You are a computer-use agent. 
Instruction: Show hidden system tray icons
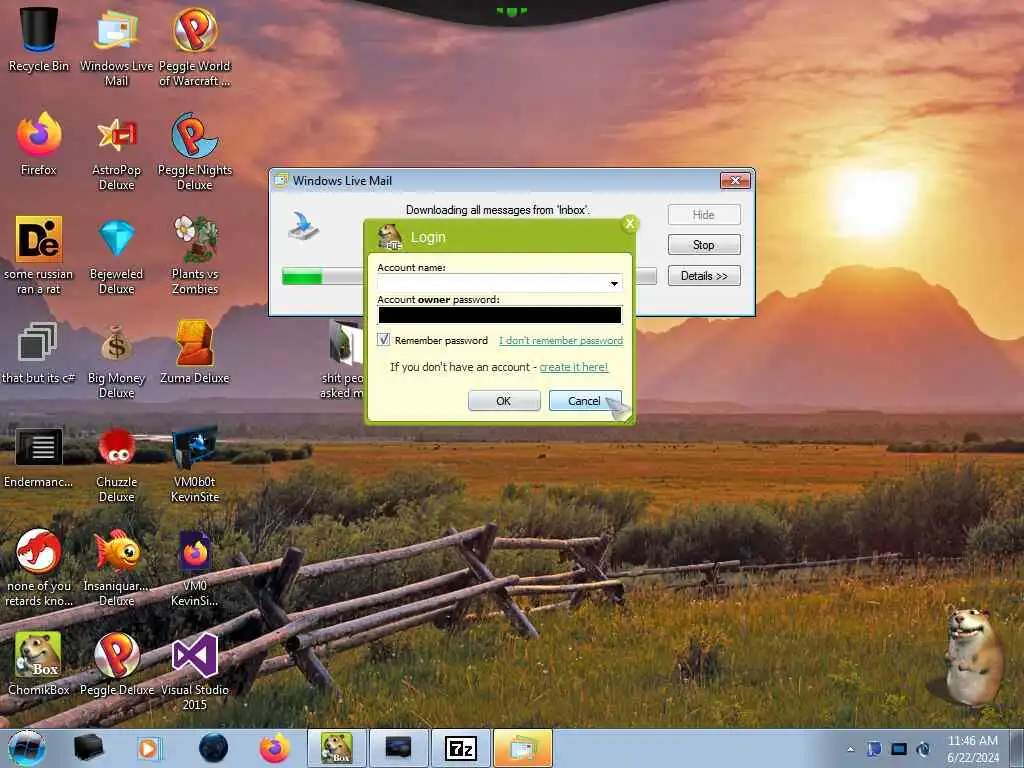tap(850, 750)
